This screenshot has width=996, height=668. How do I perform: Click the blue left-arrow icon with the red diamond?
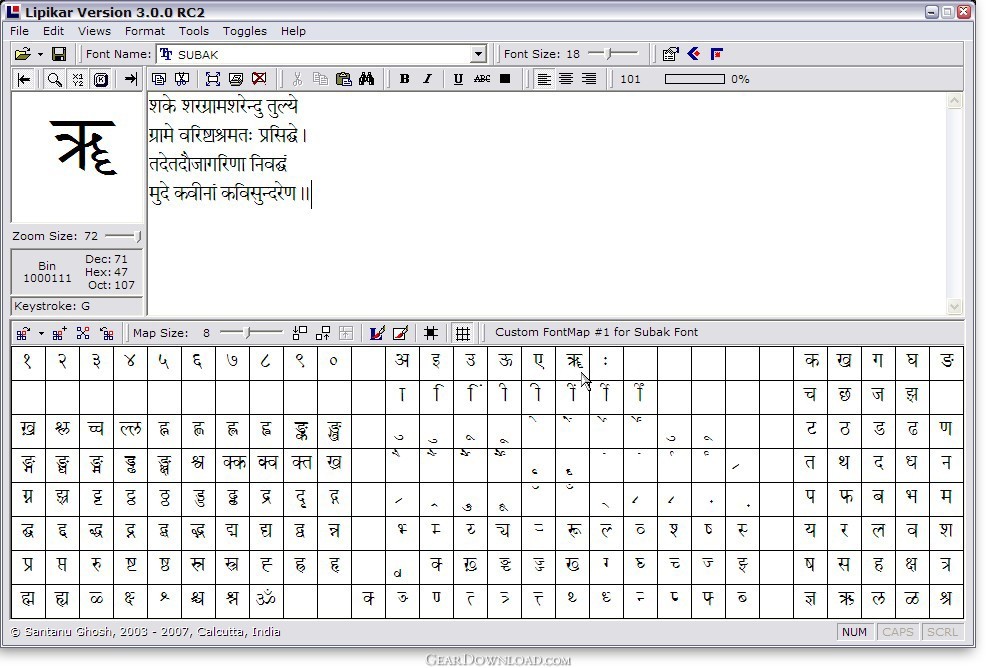pyautogui.click(x=693, y=54)
